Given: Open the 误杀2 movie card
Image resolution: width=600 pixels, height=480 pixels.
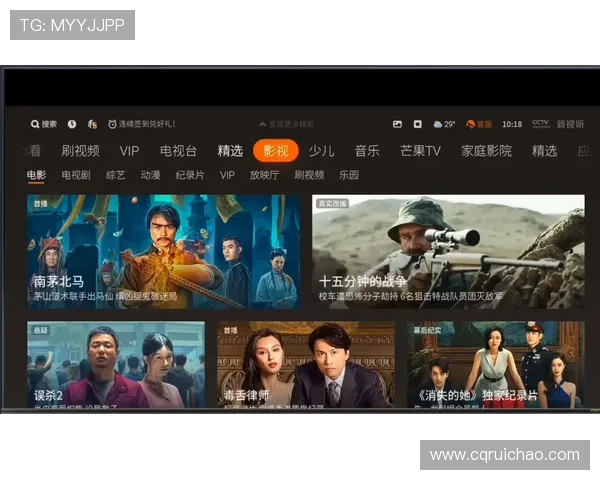Looking at the screenshot, I should [116, 364].
